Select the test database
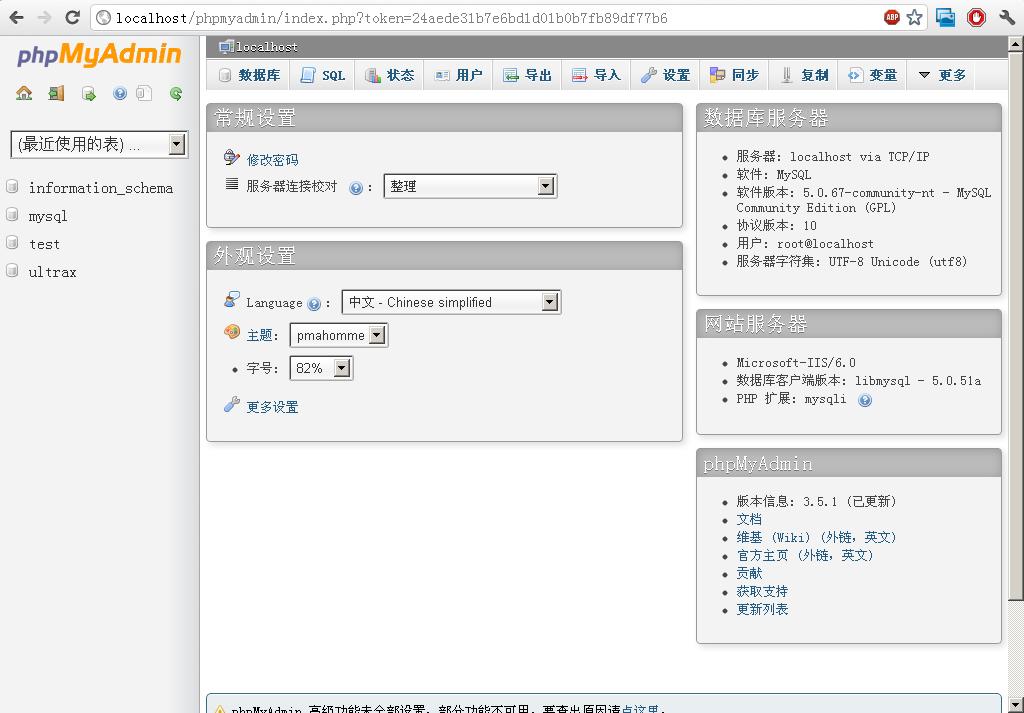The height and width of the screenshot is (713, 1024). click(44, 244)
